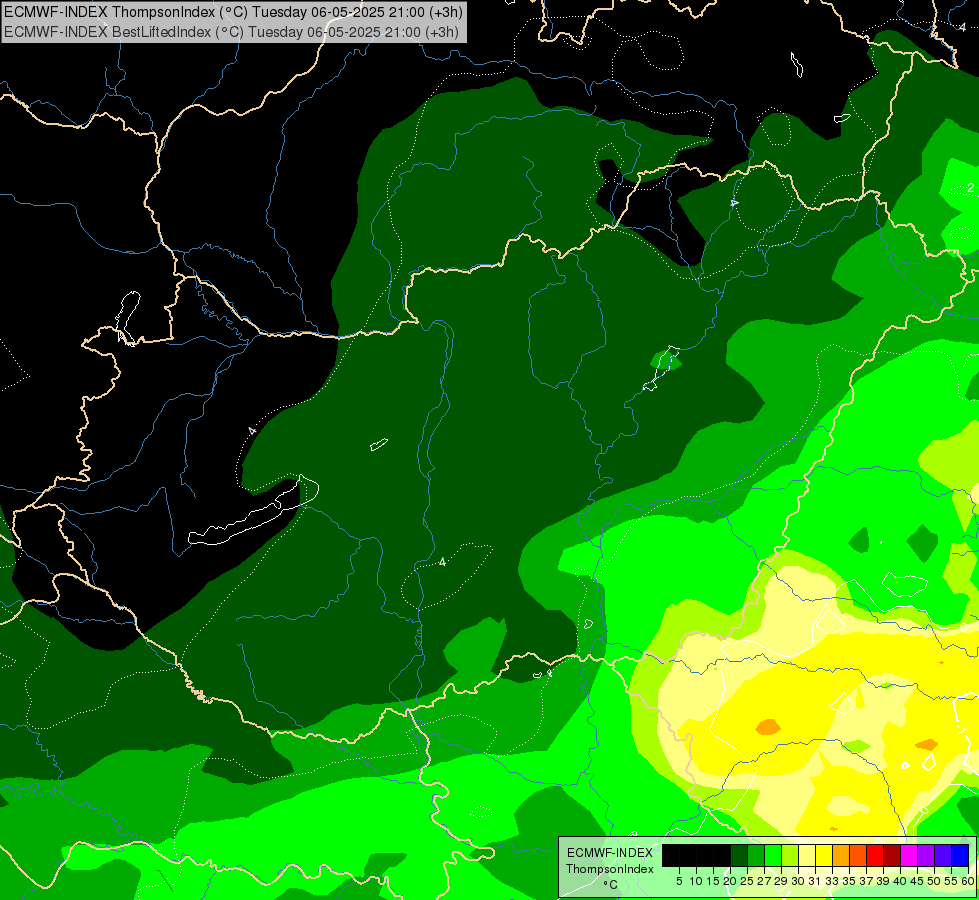979x900 pixels.
Task: Select the yellow 31–33 legend swatch
Action: point(824,855)
